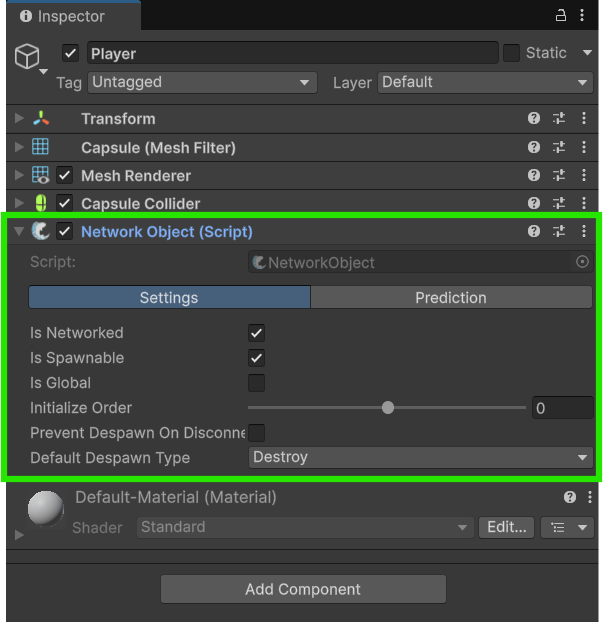This screenshot has width=603, height=622.
Task: Expand the Capsule Collider component
Action: click(x=19, y=203)
